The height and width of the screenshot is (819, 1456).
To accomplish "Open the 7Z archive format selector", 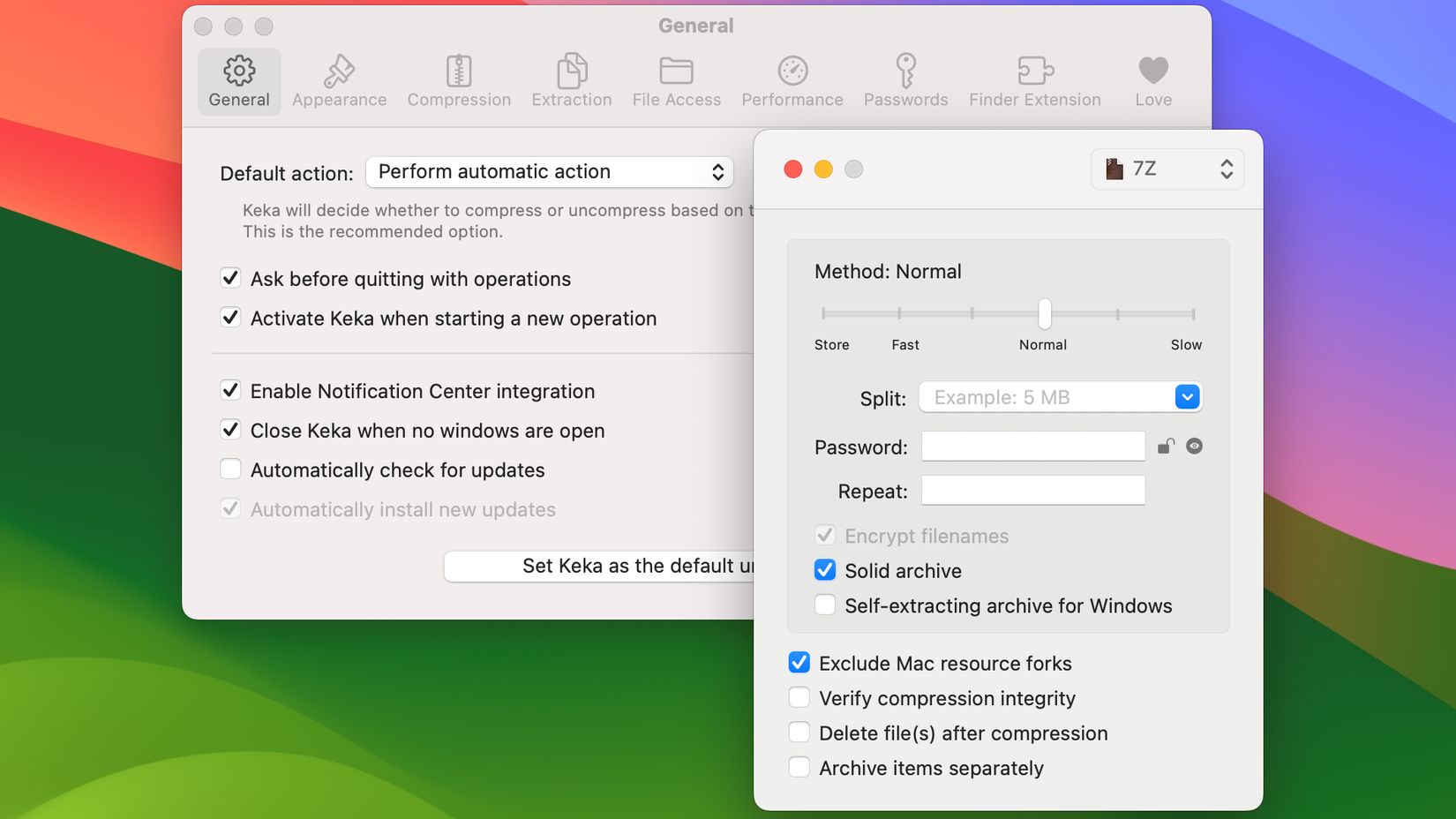I will pos(1167,169).
